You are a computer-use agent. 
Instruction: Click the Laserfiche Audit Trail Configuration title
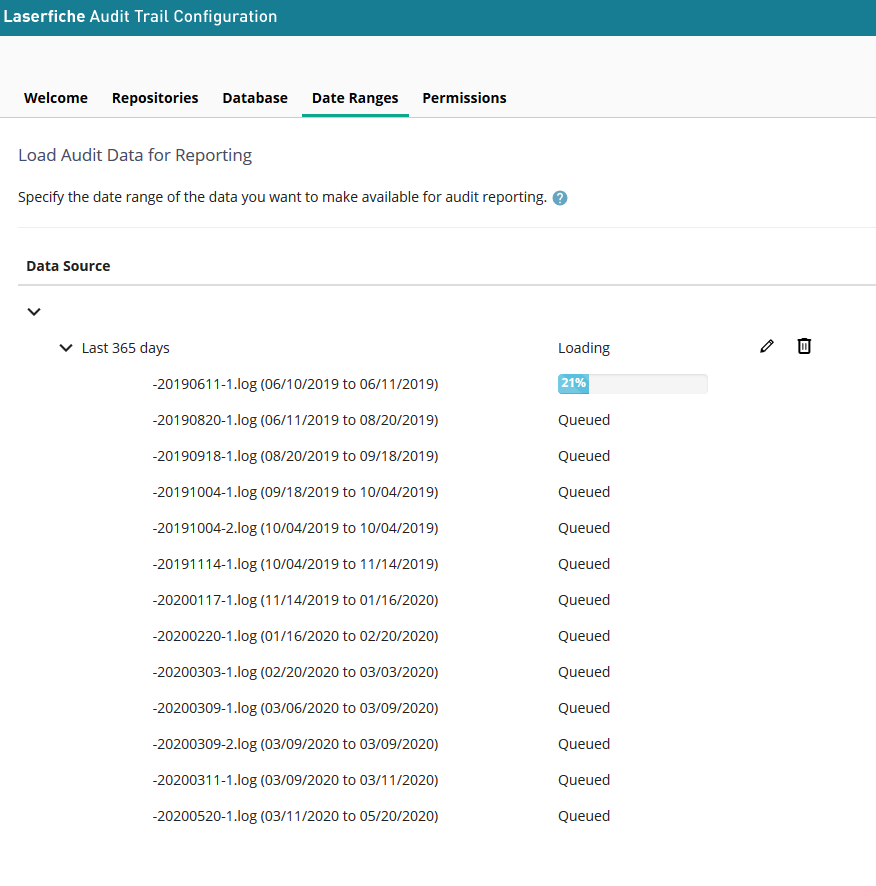[140, 16]
